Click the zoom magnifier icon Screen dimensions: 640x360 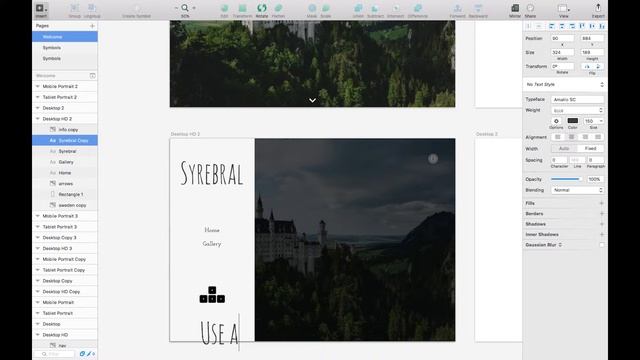coord(185,8)
